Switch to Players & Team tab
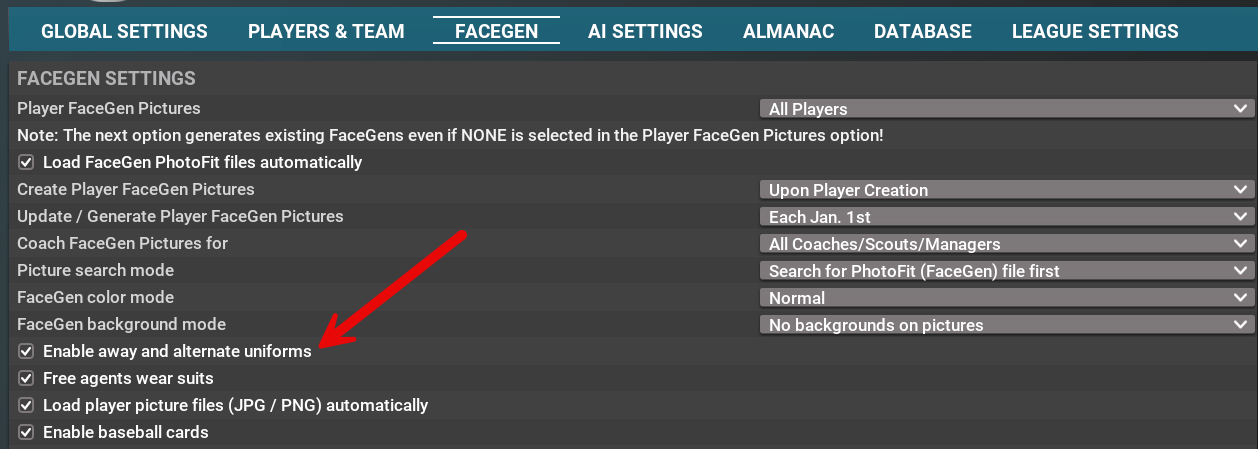 (x=326, y=31)
